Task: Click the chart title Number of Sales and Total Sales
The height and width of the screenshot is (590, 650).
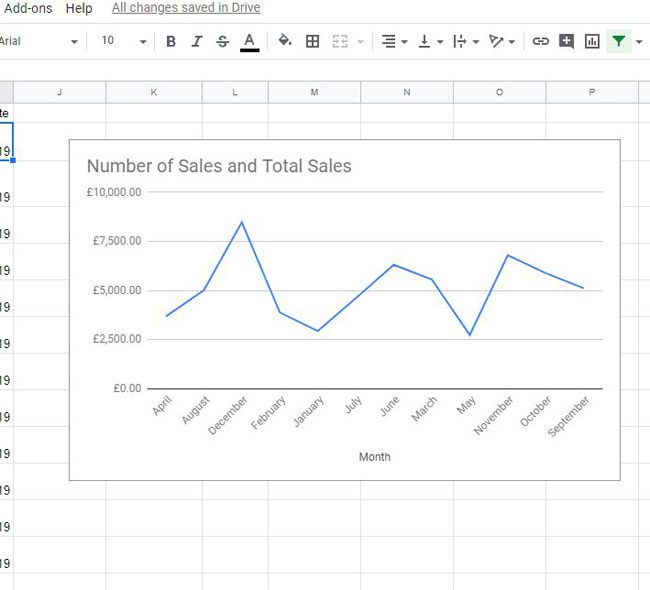Action: 219,166
